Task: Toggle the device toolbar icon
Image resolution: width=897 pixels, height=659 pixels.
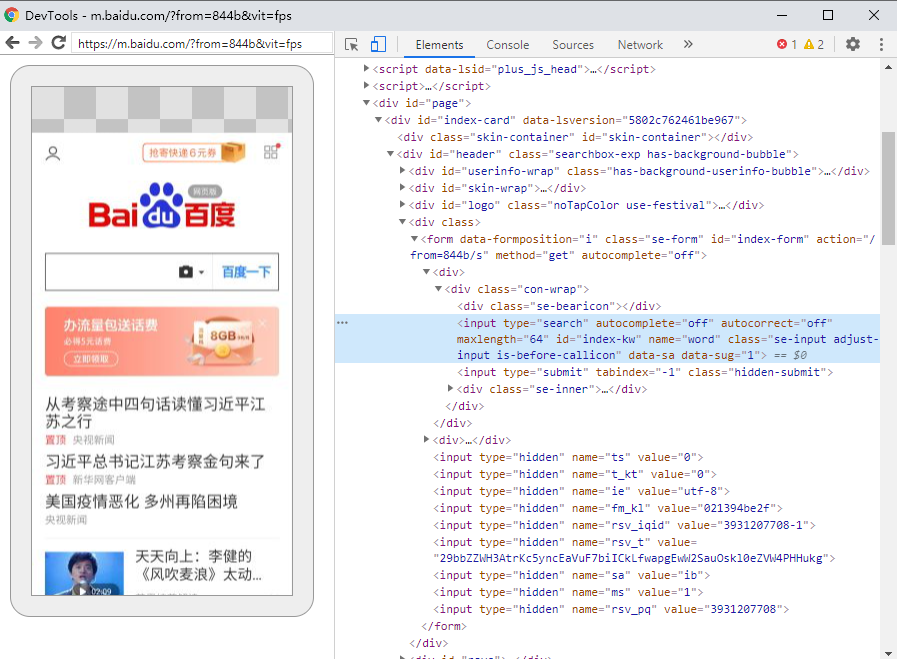Action: point(378,45)
